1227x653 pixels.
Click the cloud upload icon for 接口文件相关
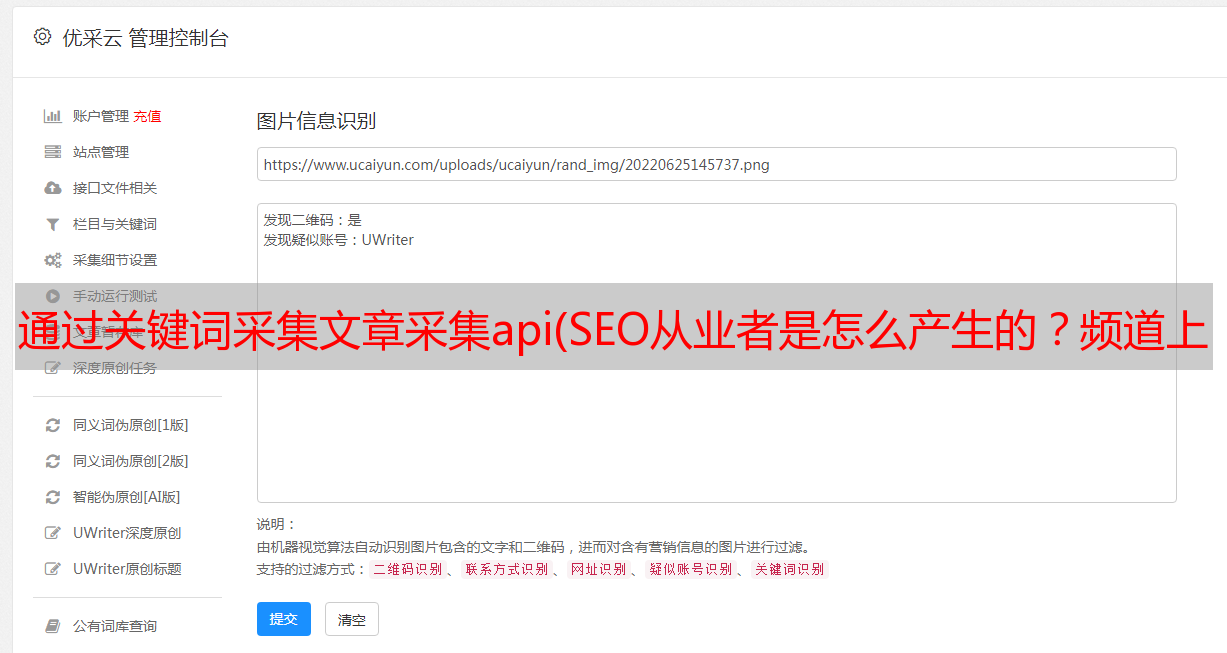point(53,188)
